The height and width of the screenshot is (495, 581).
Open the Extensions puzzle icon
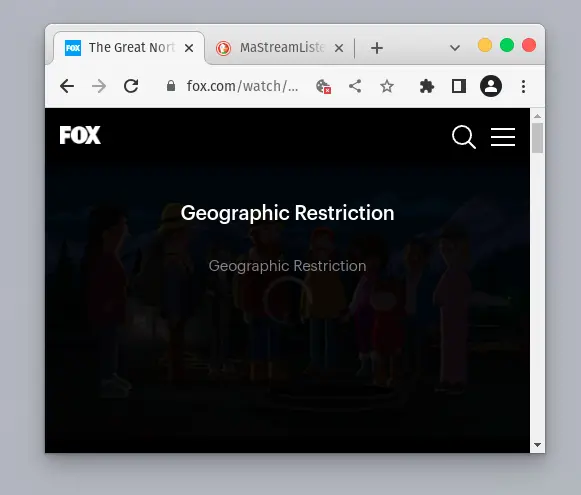click(x=426, y=86)
